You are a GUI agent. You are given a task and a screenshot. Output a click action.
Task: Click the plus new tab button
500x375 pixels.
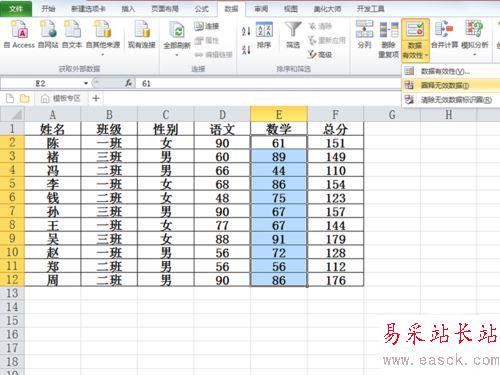point(96,98)
